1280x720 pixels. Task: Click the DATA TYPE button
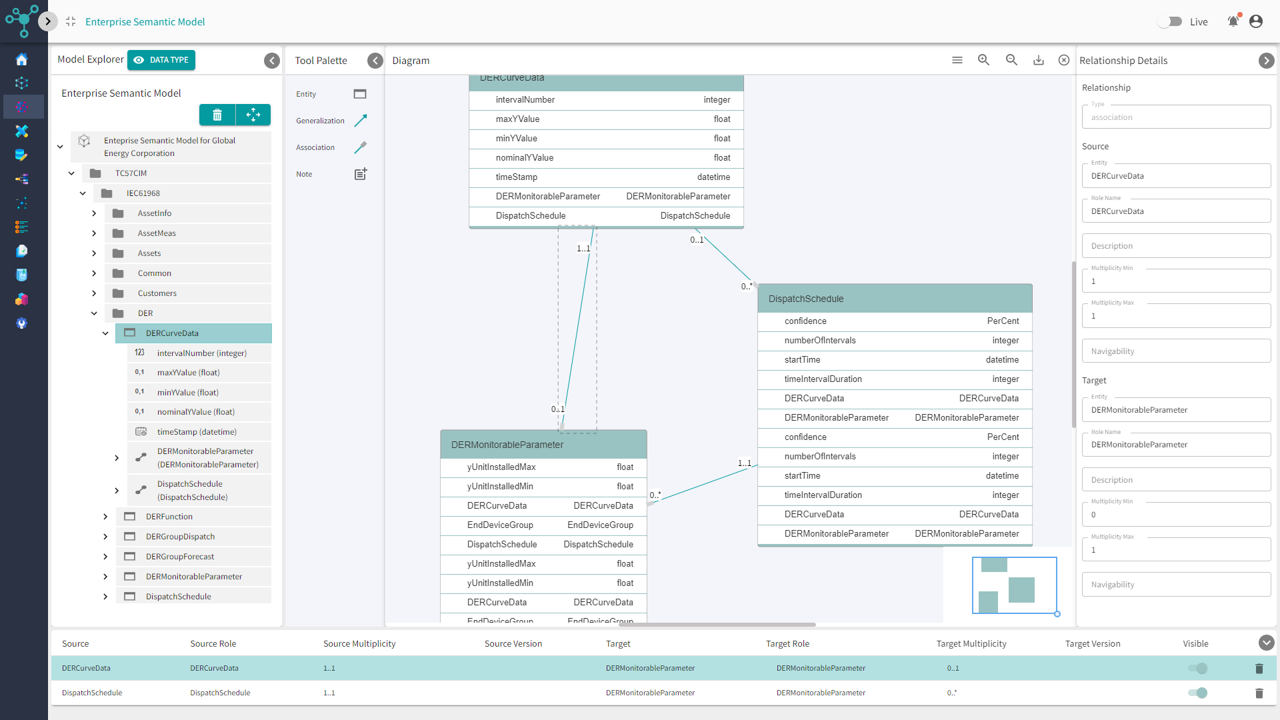pyautogui.click(x=161, y=60)
